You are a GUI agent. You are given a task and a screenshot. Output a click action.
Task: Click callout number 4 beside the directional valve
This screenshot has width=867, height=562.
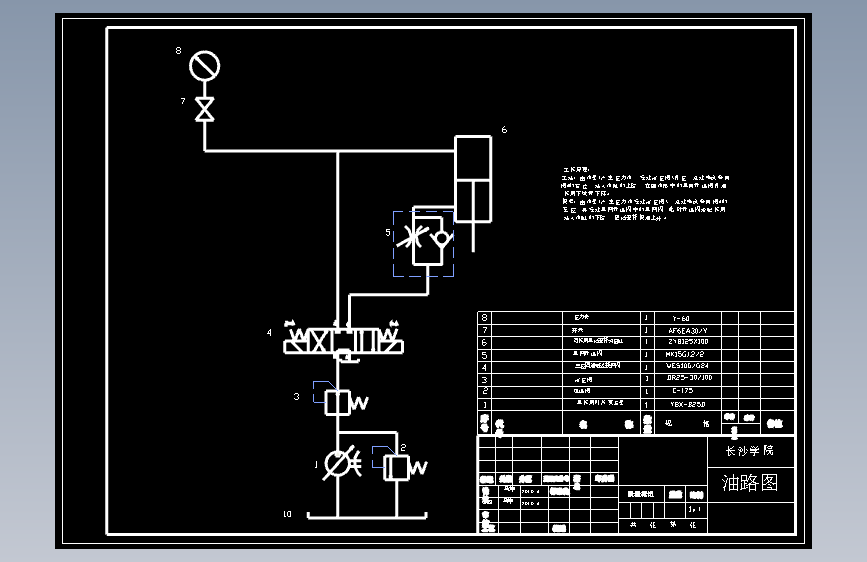[x=269, y=332]
